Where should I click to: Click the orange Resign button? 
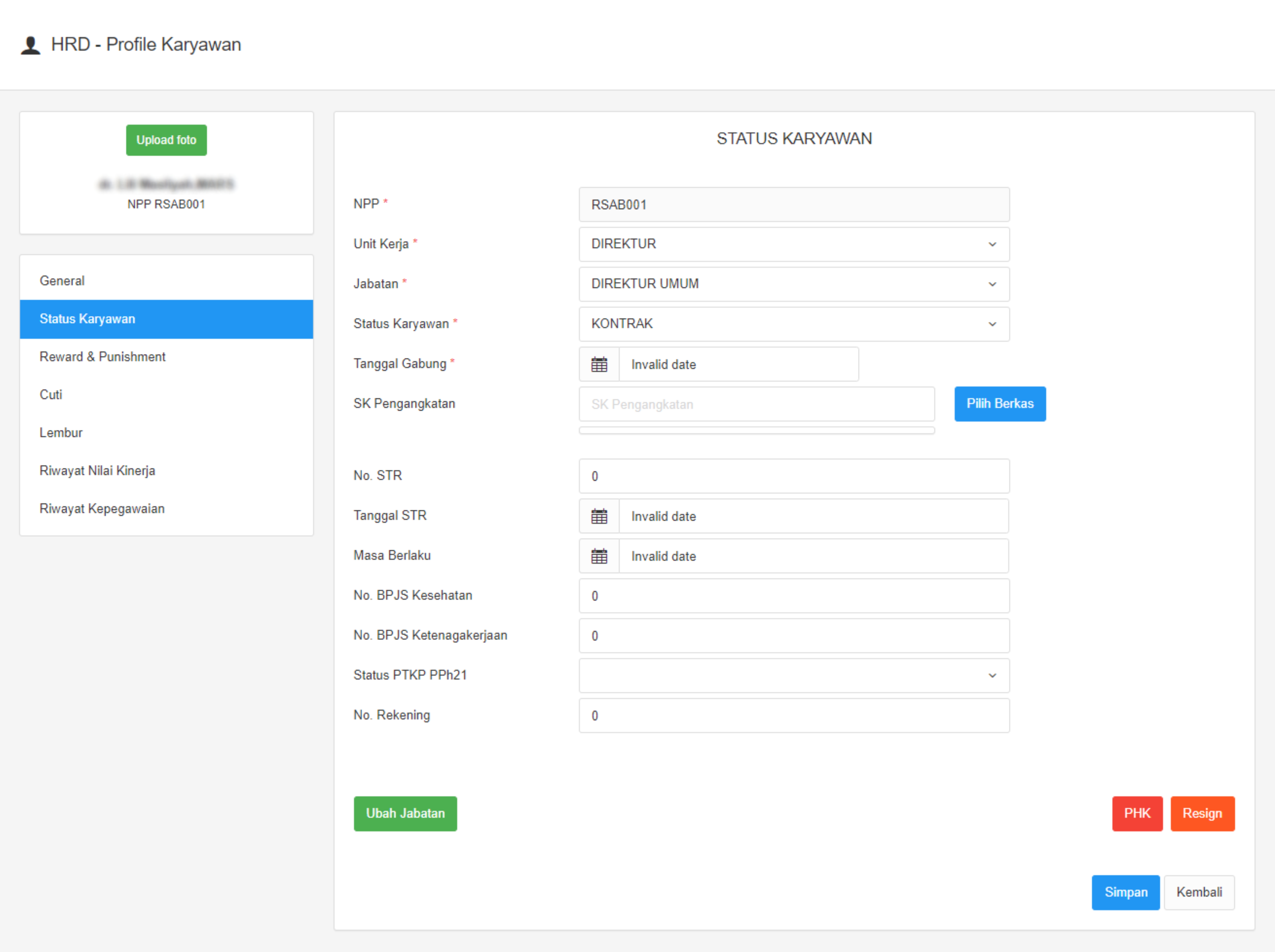tap(1202, 813)
